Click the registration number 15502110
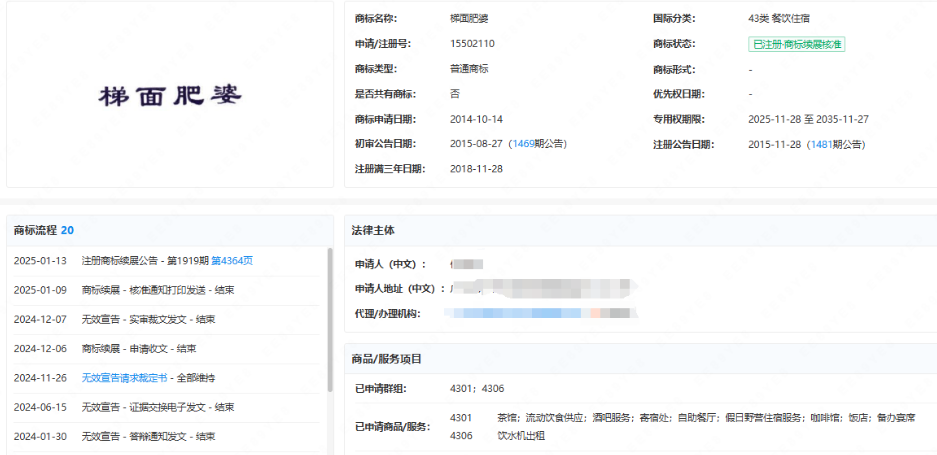 [x=472, y=44]
